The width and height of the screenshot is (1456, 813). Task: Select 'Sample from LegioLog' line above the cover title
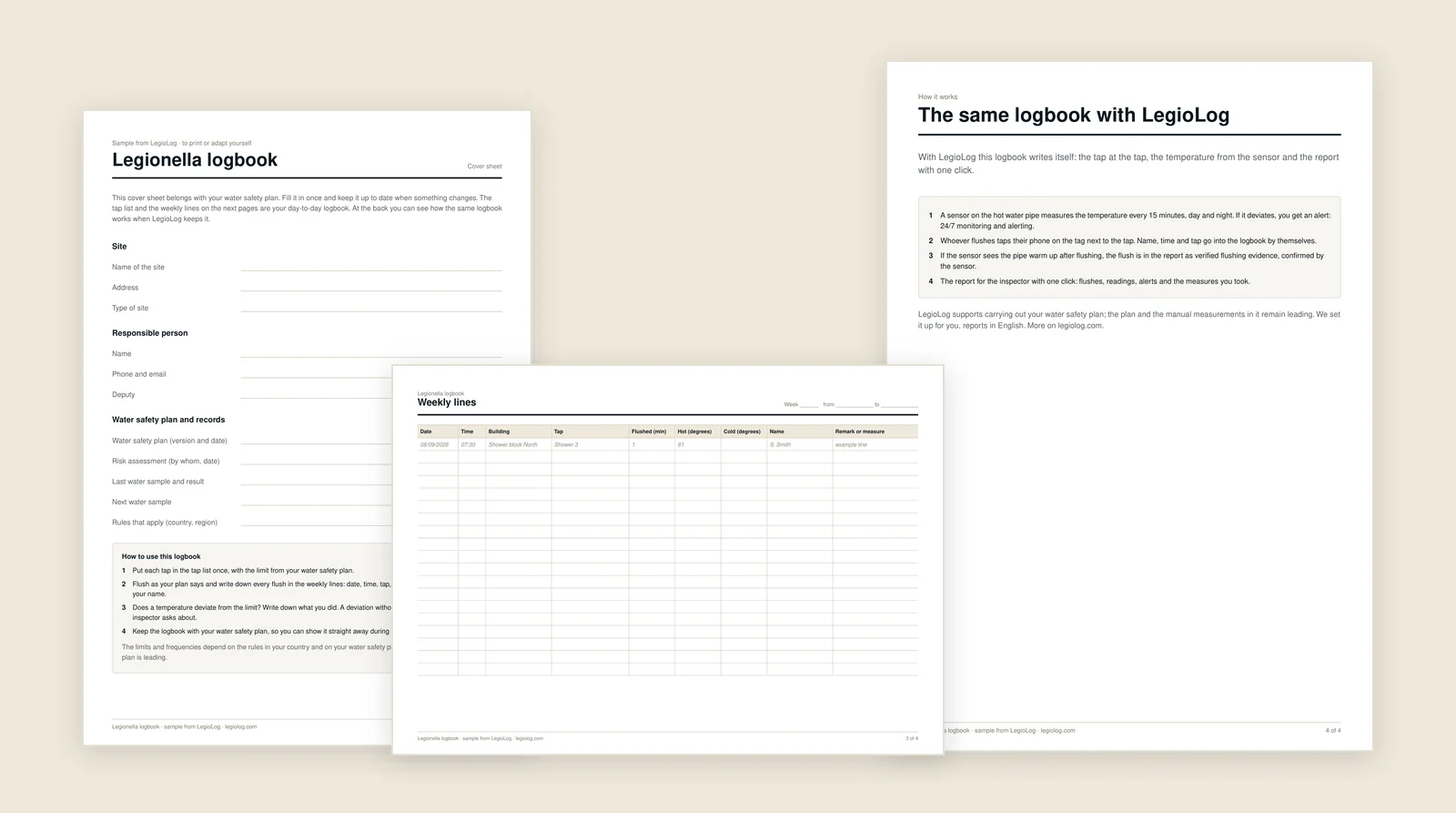click(182, 143)
